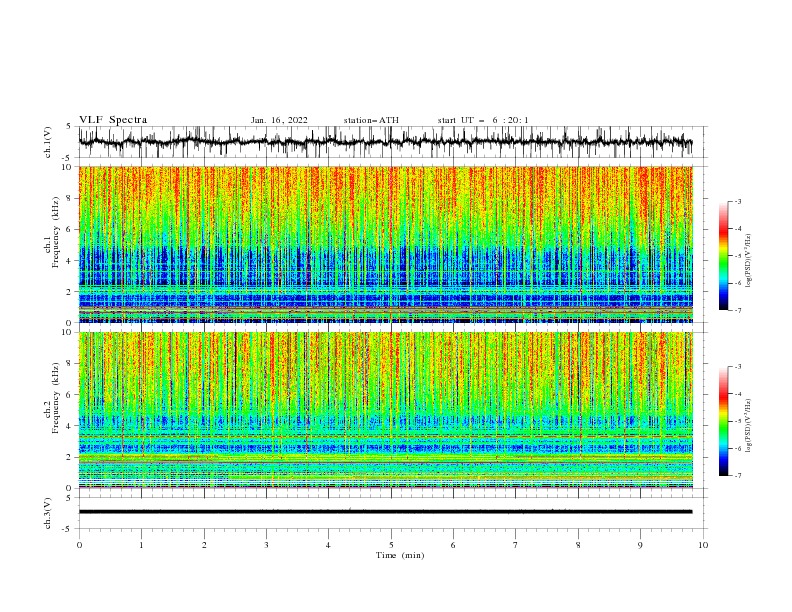Click the "8" kHz tick on ch.2 frequency axis
This screenshot has width=792, height=612.
[71, 364]
